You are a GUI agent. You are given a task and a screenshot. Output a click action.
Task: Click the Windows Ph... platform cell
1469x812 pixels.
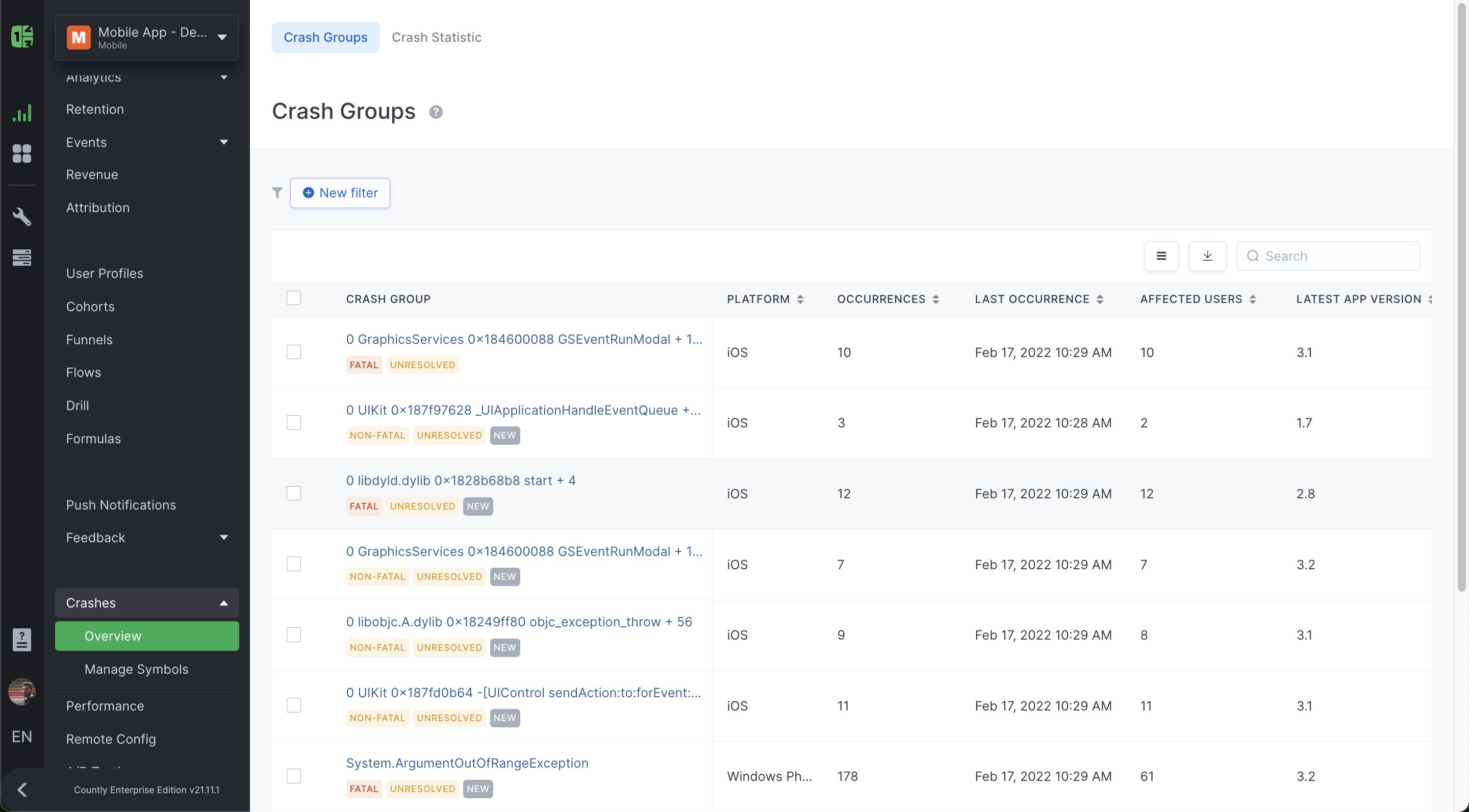point(769,777)
